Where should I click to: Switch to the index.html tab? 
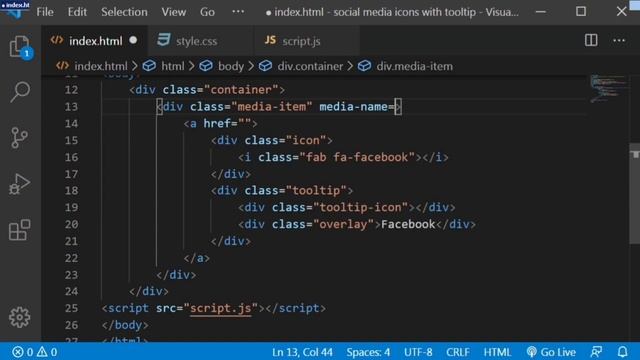coord(96,41)
